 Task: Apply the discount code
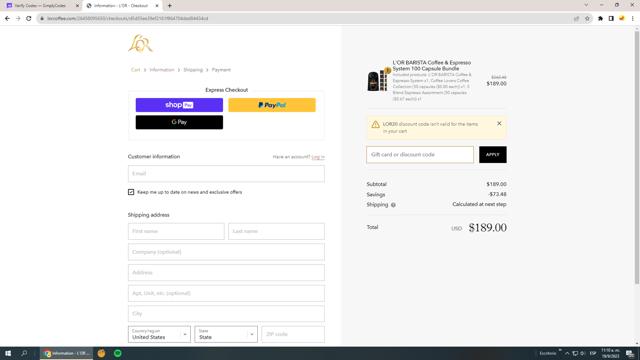point(493,155)
